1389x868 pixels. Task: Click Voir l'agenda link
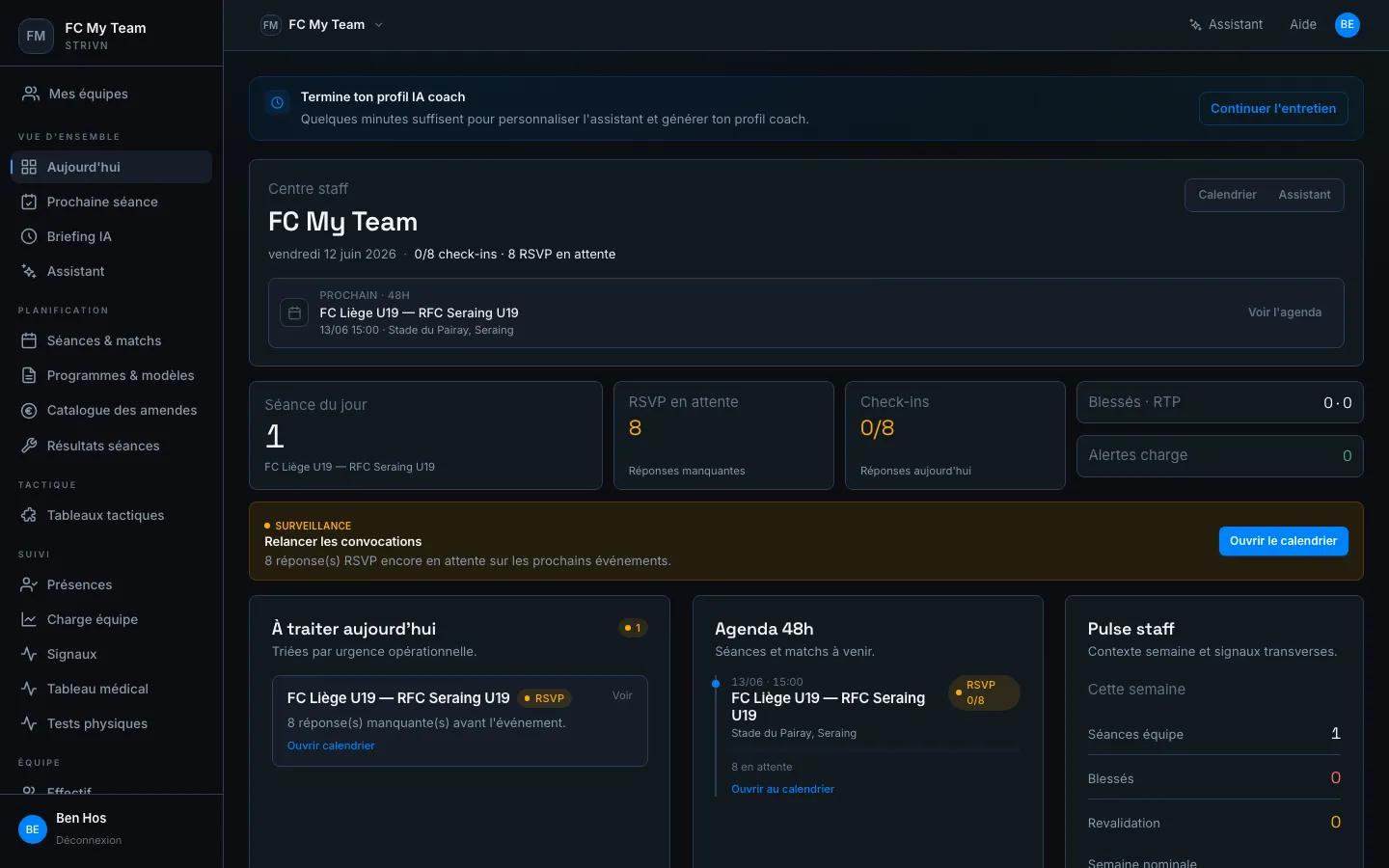pos(1285,312)
